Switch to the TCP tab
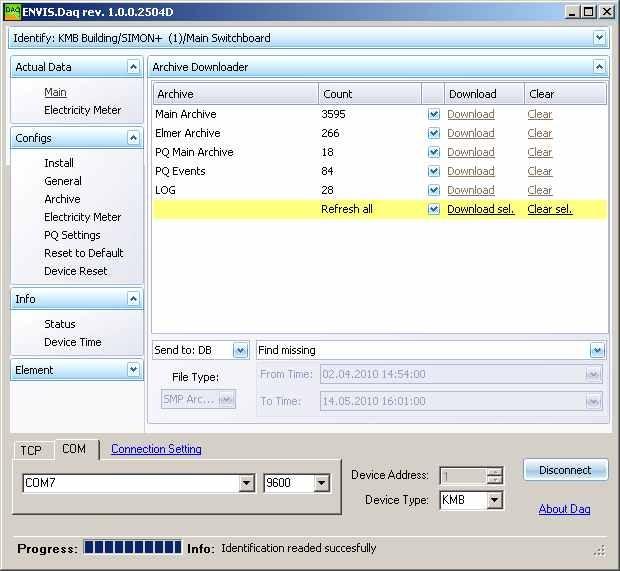This screenshot has width=620, height=571. [x=31, y=450]
